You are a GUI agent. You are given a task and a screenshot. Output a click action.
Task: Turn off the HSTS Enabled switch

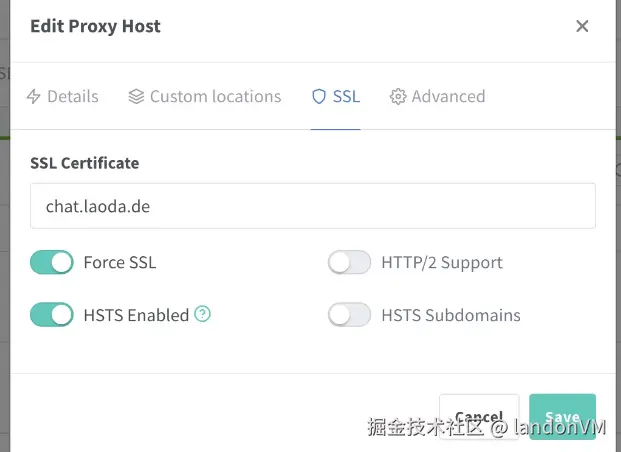(52, 315)
